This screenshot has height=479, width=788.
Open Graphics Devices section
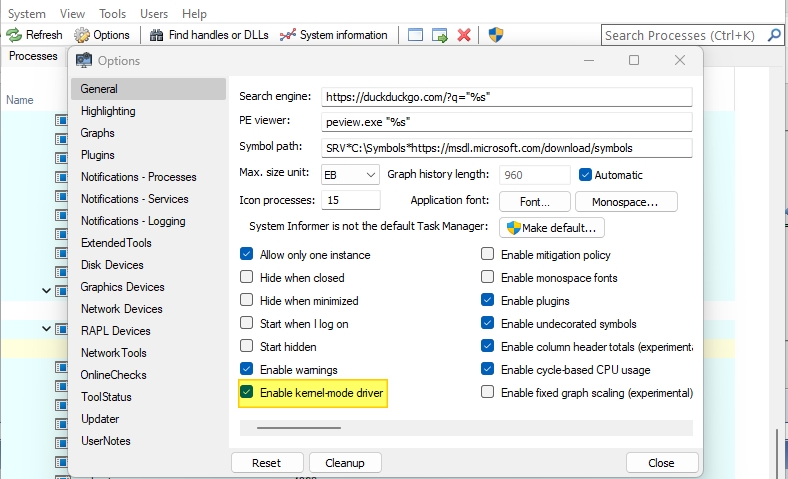point(148,287)
